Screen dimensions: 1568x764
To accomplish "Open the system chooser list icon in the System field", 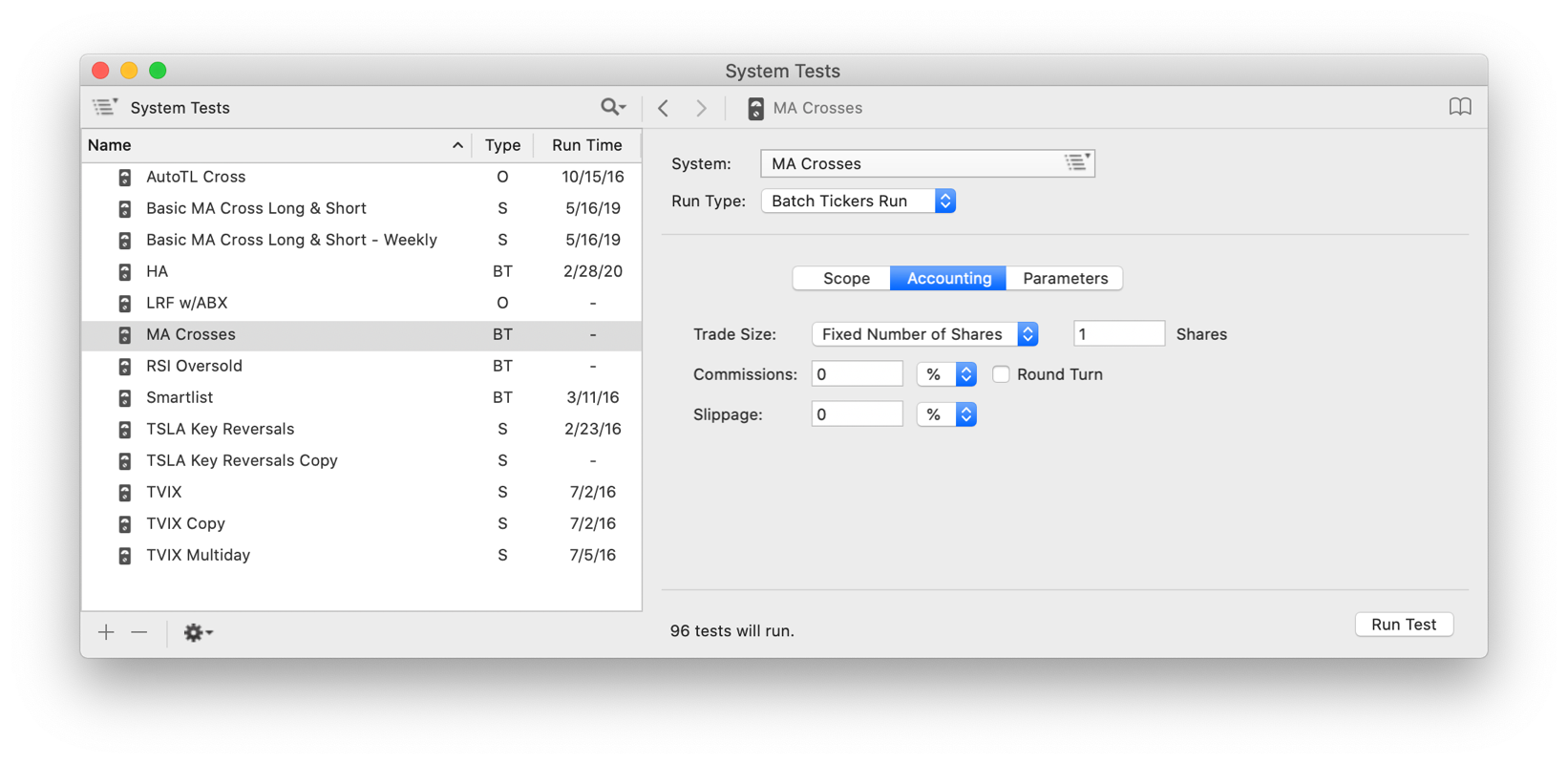I will coord(1077,163).
